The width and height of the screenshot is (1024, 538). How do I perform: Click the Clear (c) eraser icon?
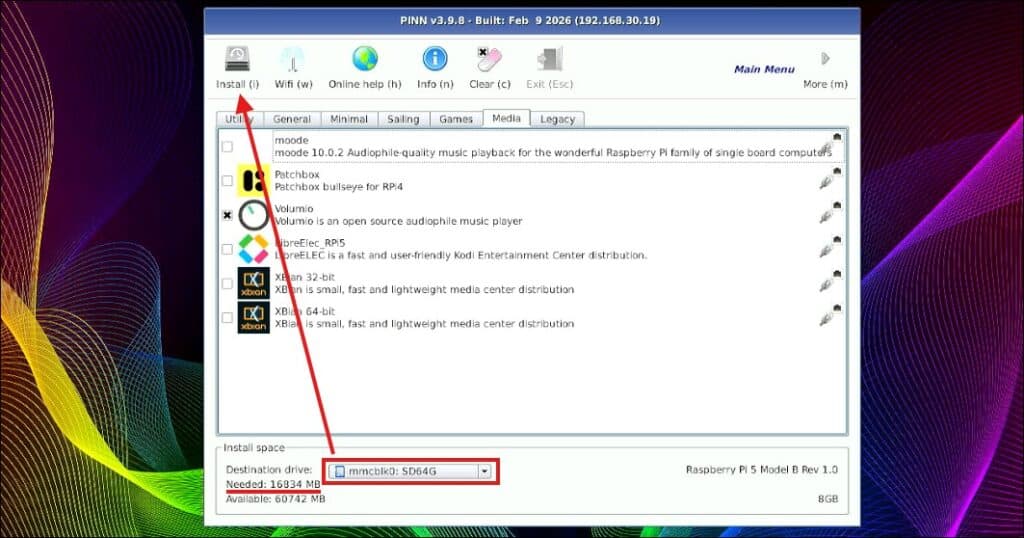point(489,59)
